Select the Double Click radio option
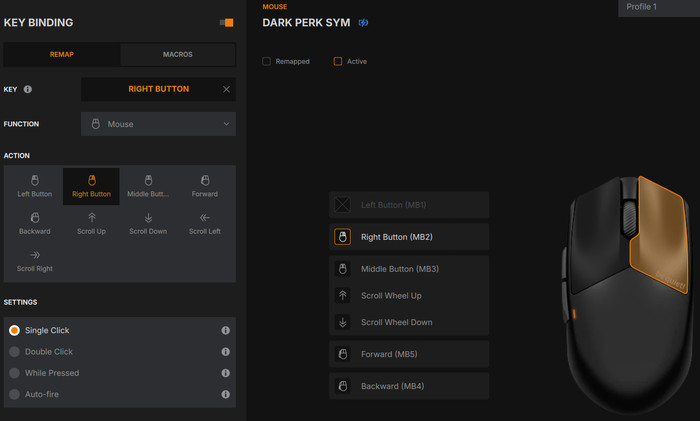 click(14, 352)
